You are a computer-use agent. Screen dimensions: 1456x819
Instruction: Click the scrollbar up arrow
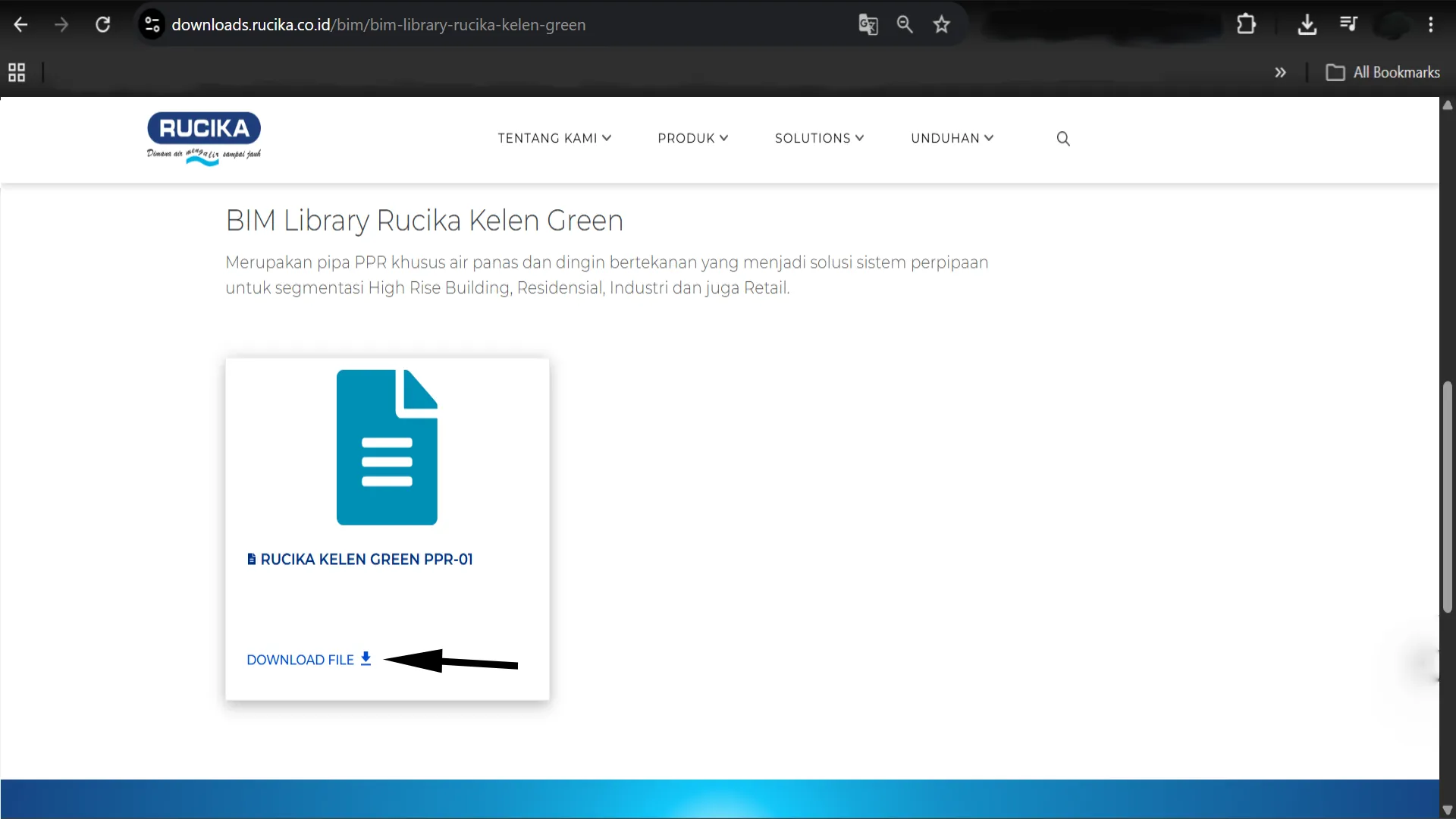(1448, 105)
